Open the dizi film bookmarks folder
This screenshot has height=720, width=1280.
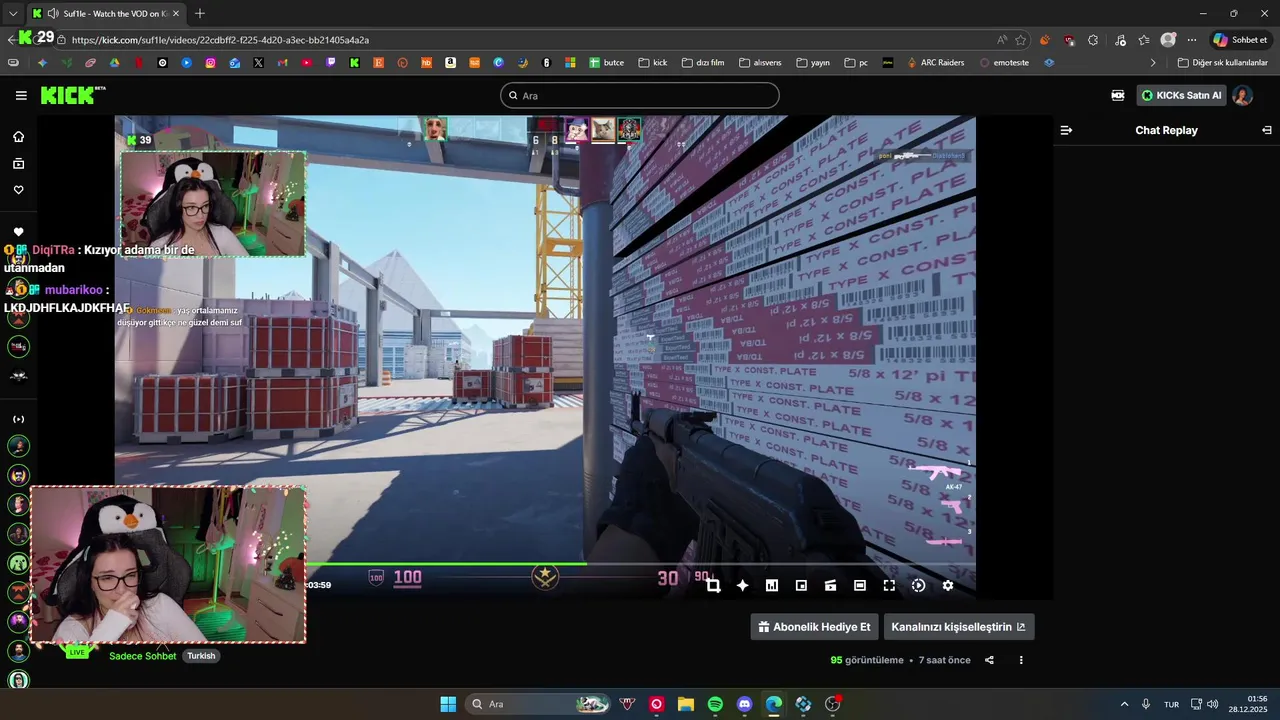click(702, 62)
